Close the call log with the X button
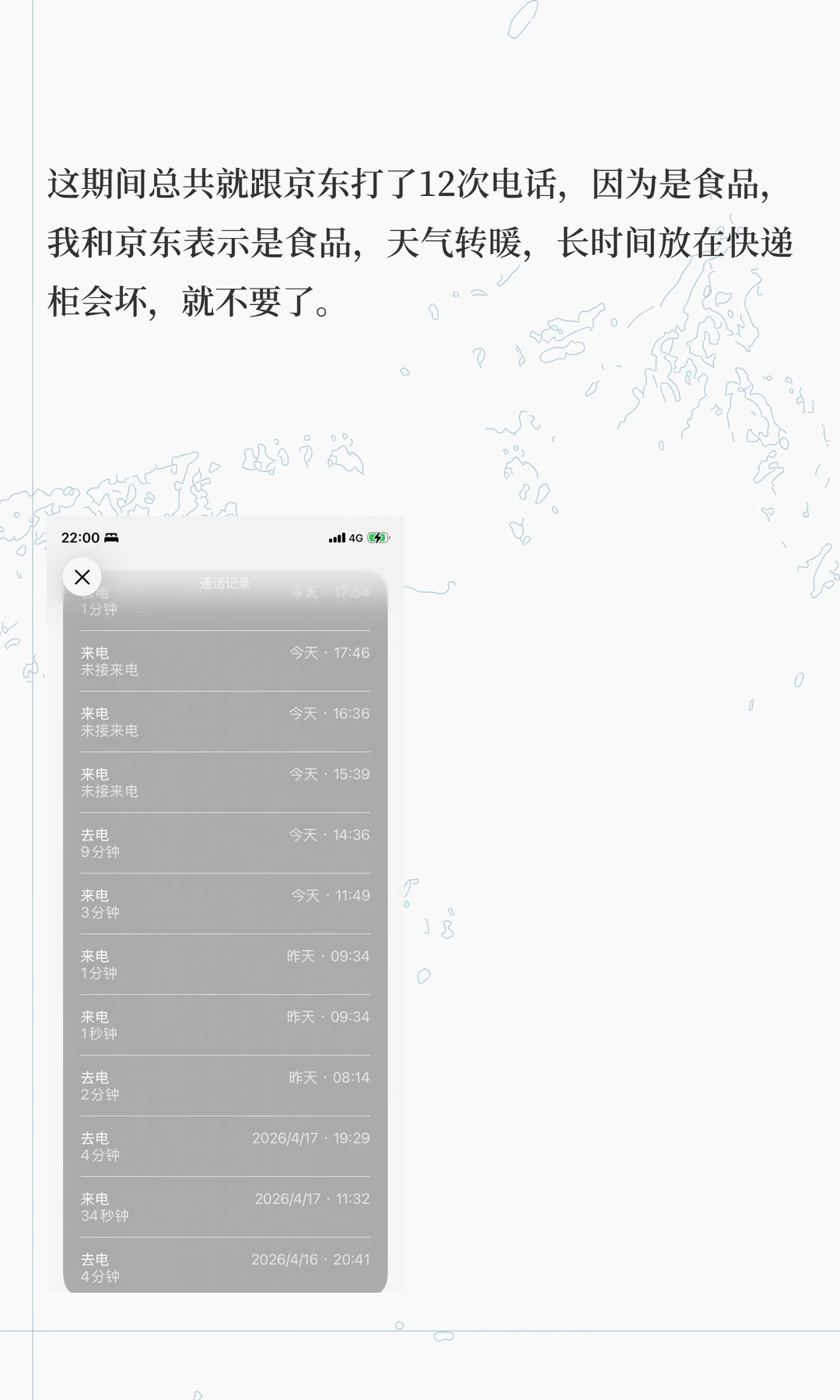The width and height of the screenshot is (840, 1400). pos(82,577)
